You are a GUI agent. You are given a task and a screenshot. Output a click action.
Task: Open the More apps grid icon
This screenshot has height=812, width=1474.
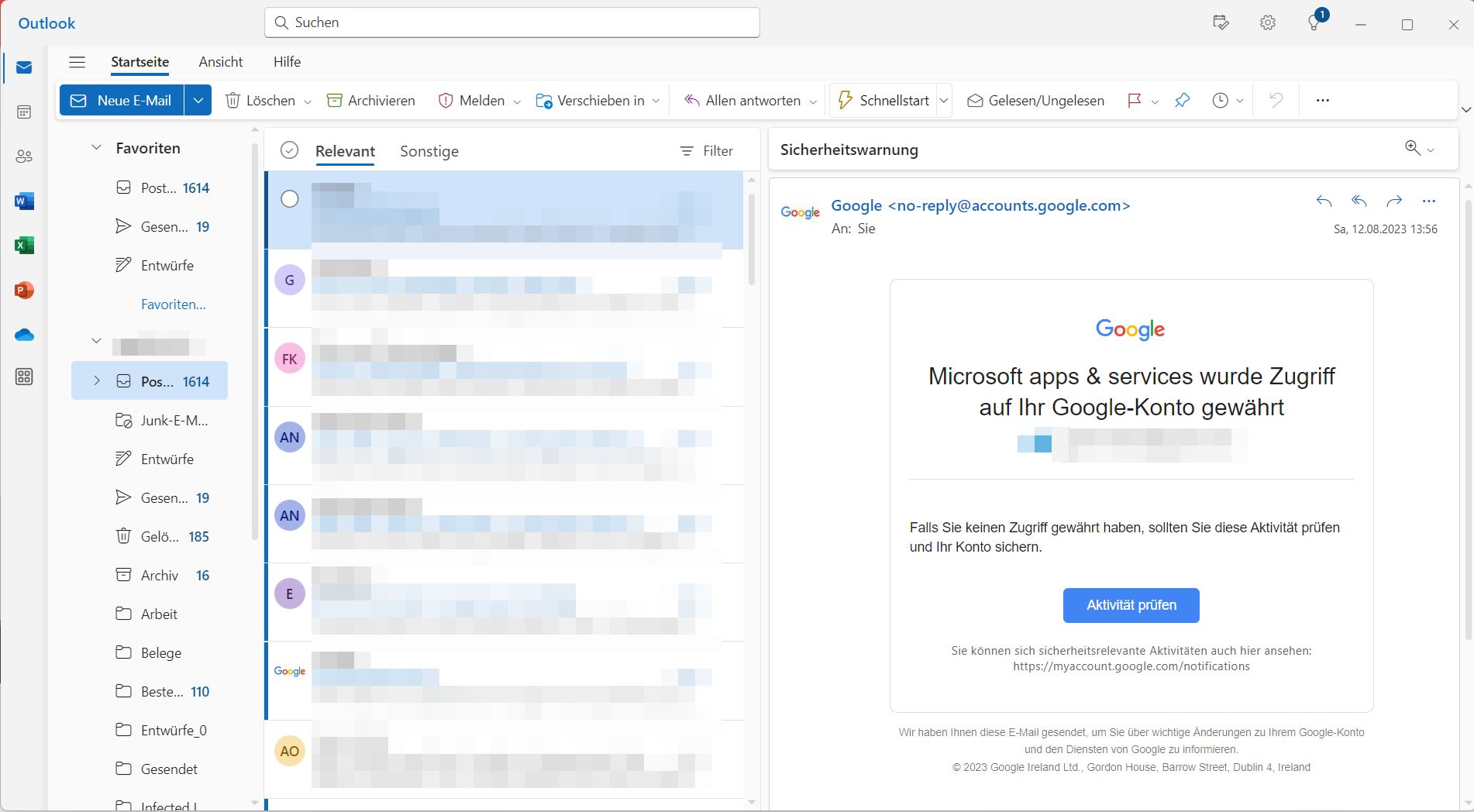[24, 377]
